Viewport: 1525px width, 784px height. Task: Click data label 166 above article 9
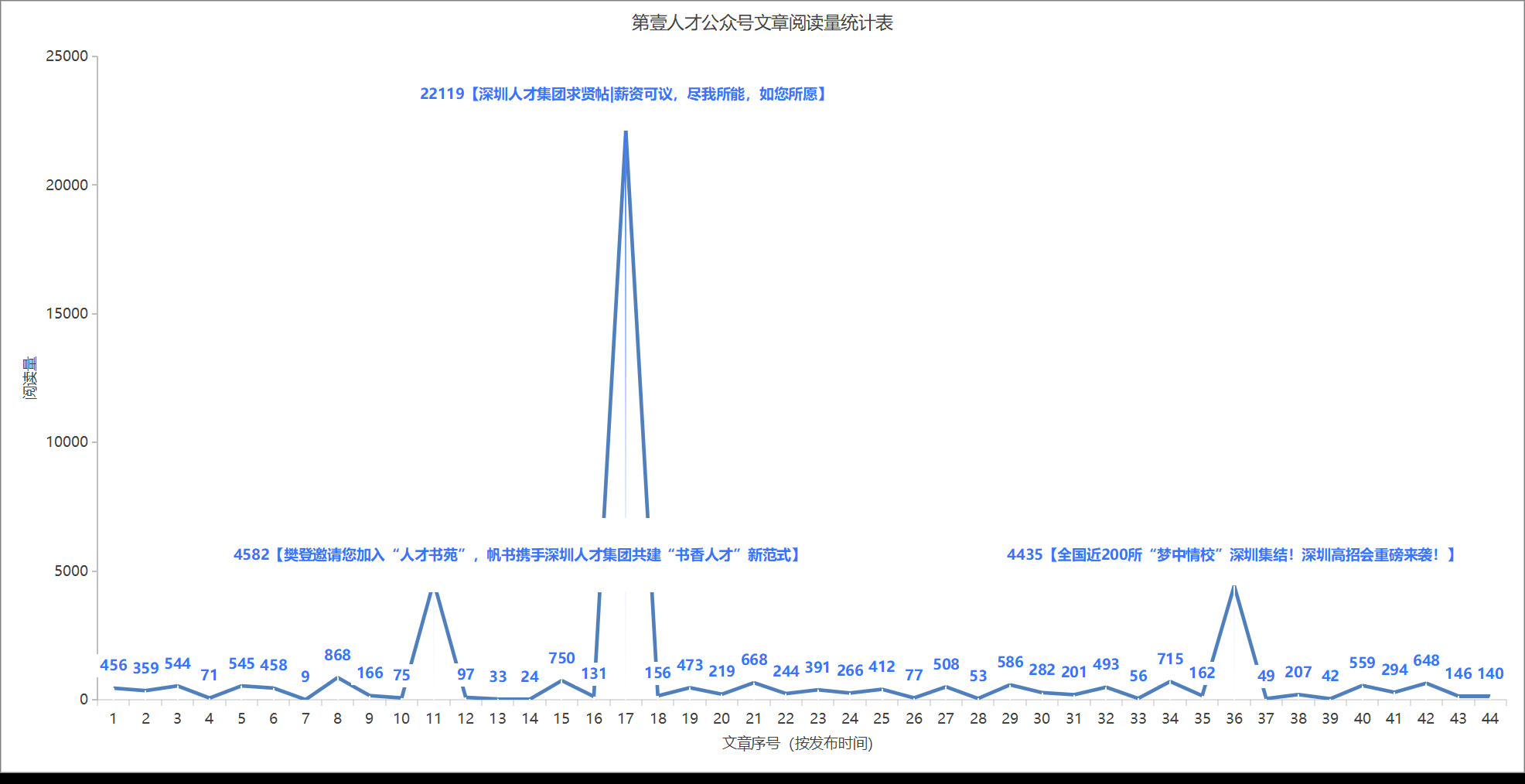(370, 673)
